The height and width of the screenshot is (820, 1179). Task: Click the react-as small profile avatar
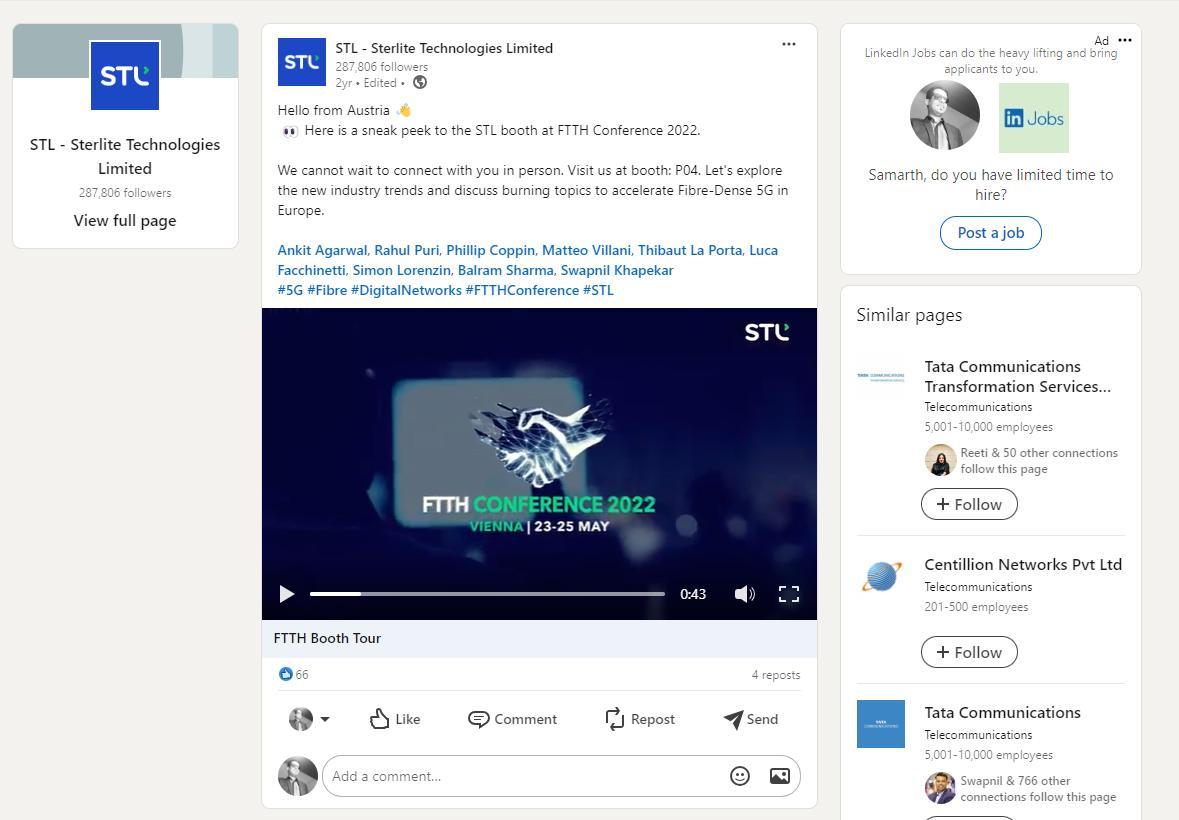[301, 719]
